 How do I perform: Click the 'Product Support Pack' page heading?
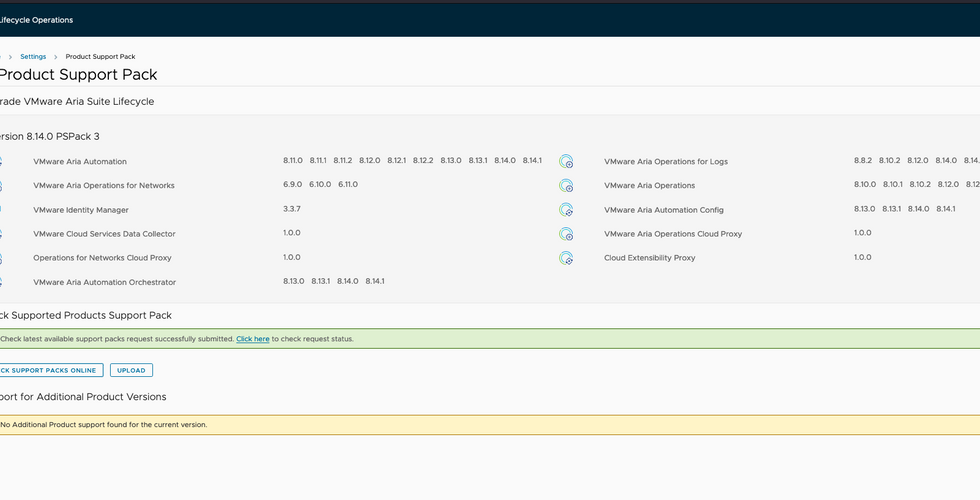(x=78, y=74)
